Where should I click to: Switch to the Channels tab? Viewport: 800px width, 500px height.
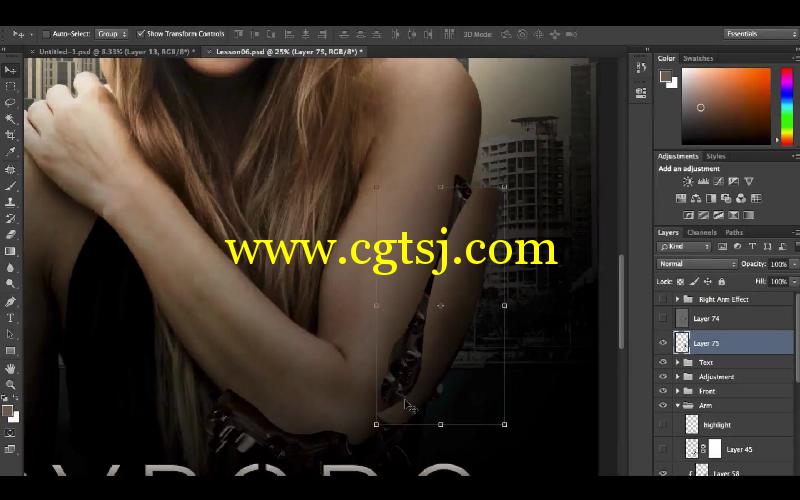click(702, 233)
